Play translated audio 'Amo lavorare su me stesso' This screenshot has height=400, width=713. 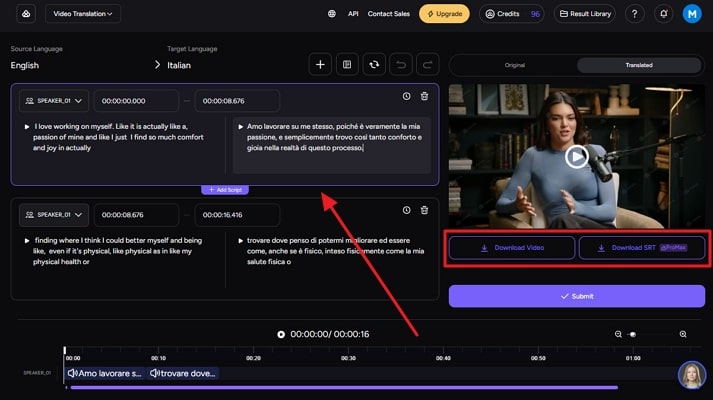(241, 126)
